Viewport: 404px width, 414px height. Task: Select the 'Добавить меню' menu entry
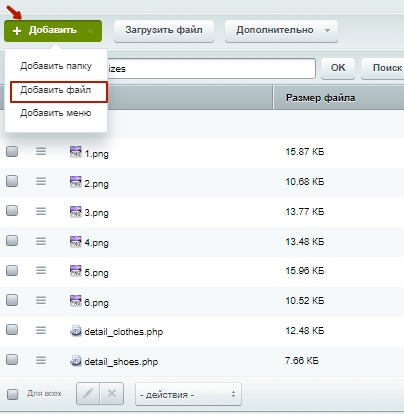point(56,113)
